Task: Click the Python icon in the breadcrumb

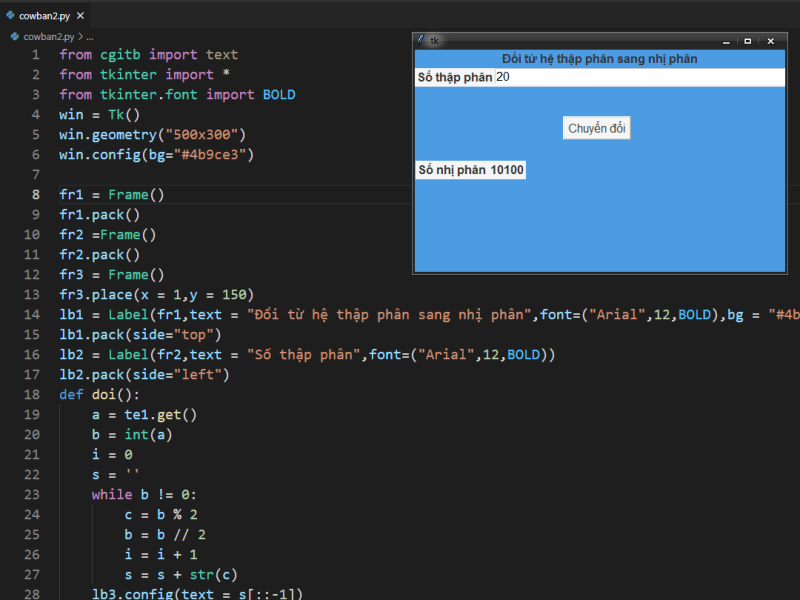Action: coord(14,35)
